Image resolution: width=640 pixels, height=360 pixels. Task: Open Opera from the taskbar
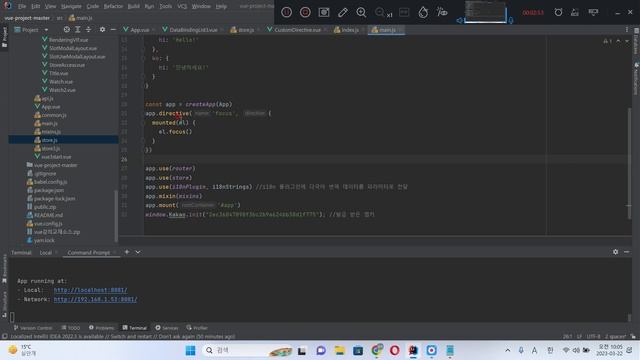(x=395, y=350)
